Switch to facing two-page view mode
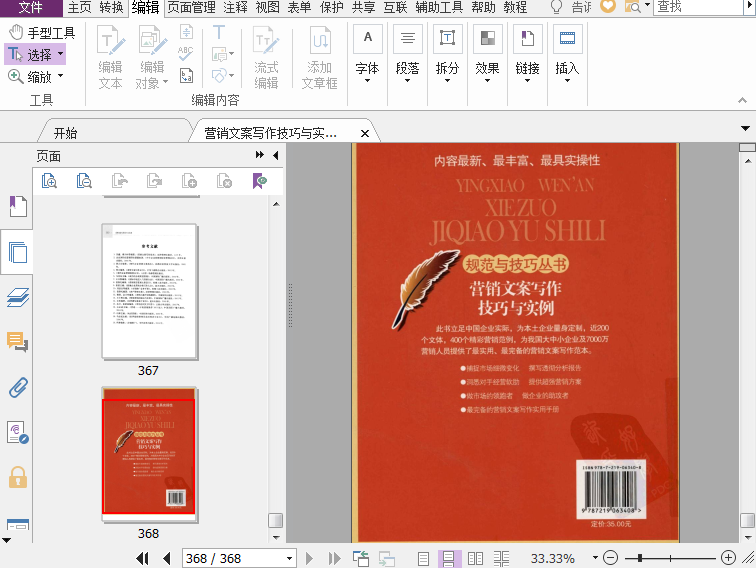 tap(475, 558)
